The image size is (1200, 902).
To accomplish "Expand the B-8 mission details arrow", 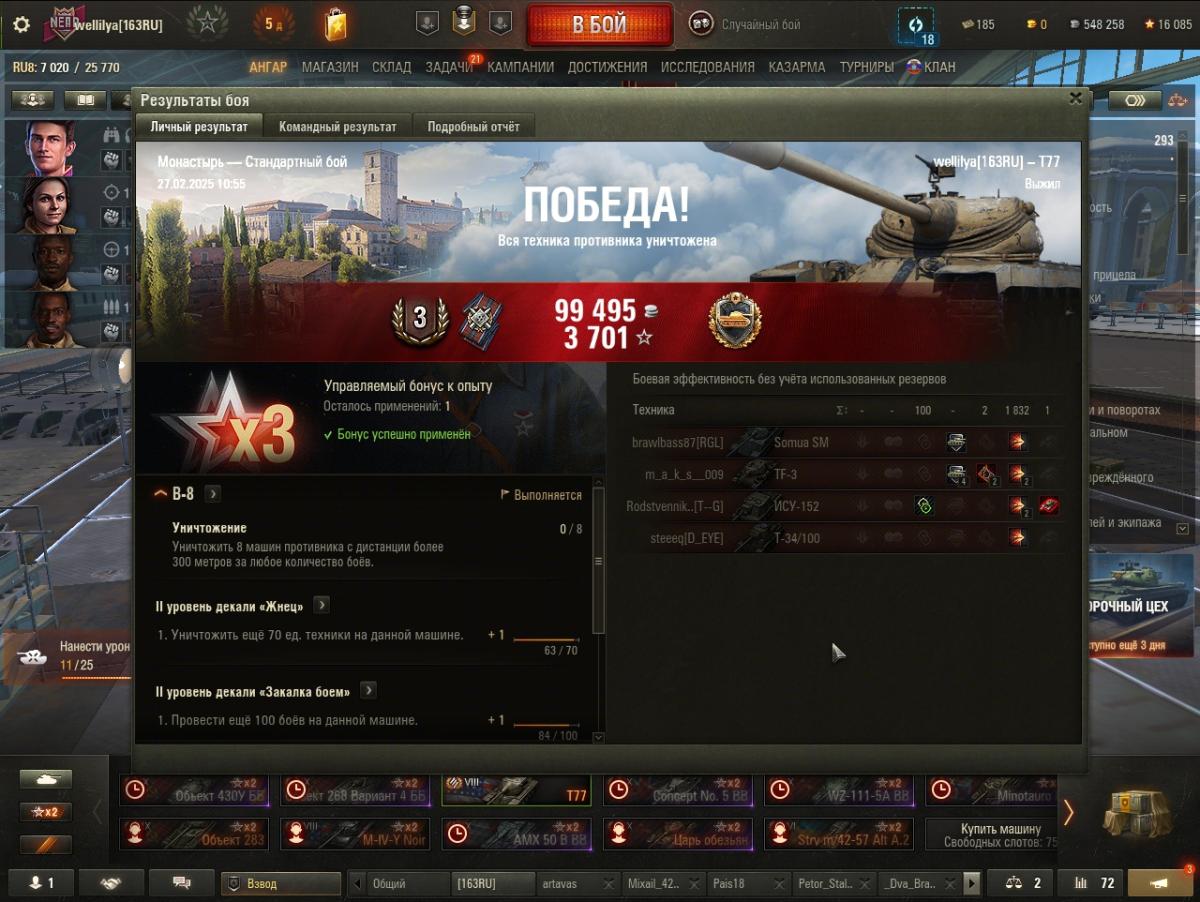I will tap(213, 493).
